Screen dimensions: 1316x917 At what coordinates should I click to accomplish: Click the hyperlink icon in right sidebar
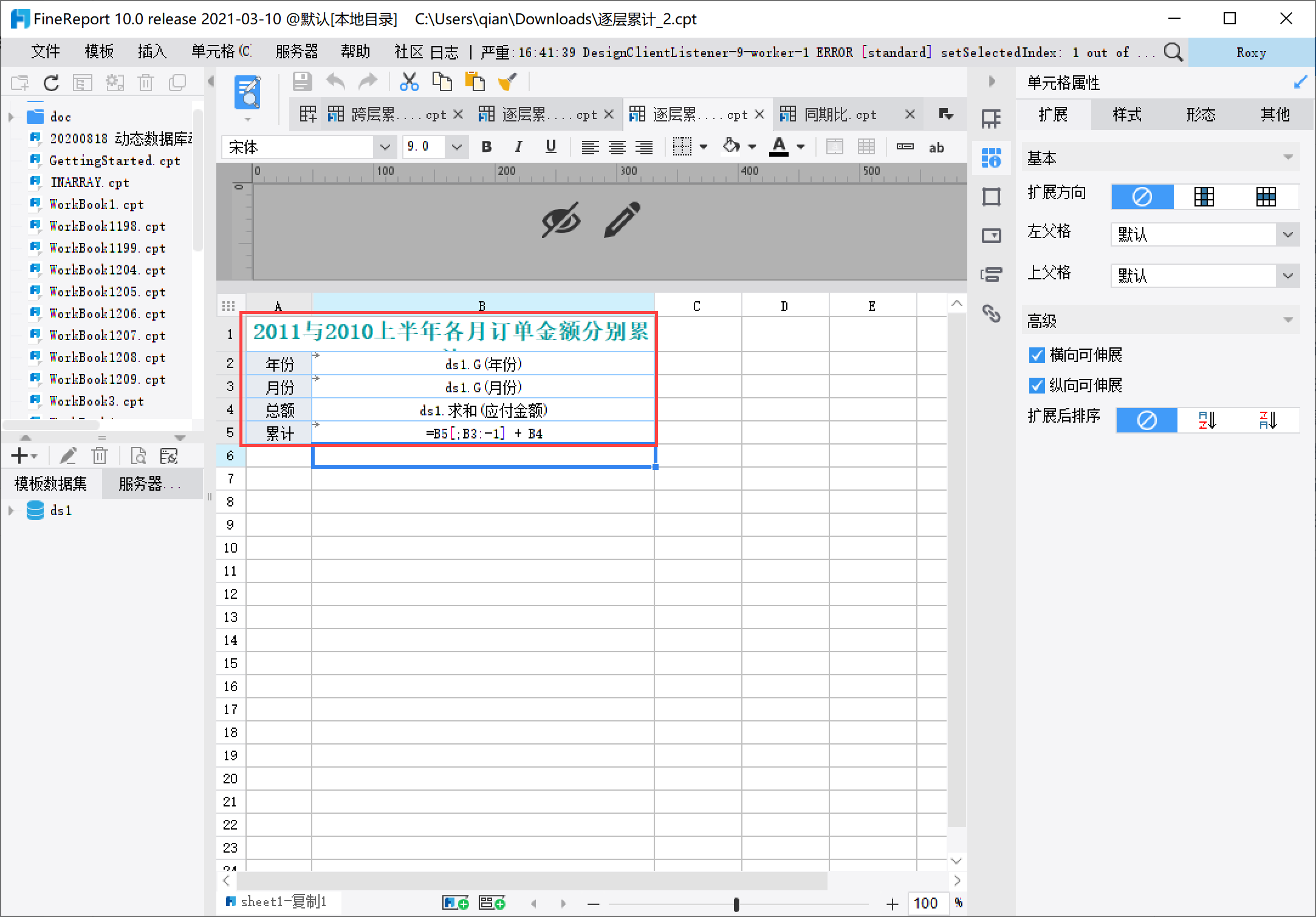[991, 313]
